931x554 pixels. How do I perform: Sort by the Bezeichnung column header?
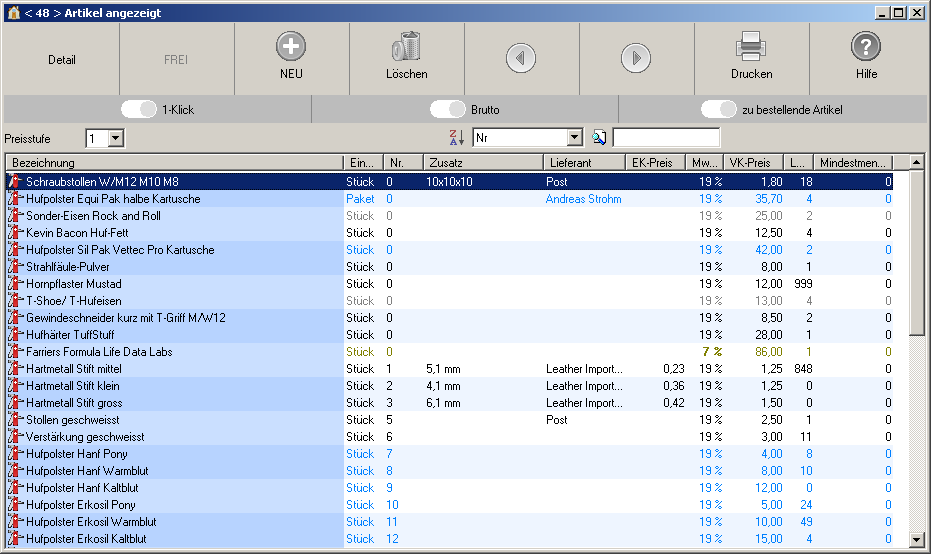pos(174,162)
